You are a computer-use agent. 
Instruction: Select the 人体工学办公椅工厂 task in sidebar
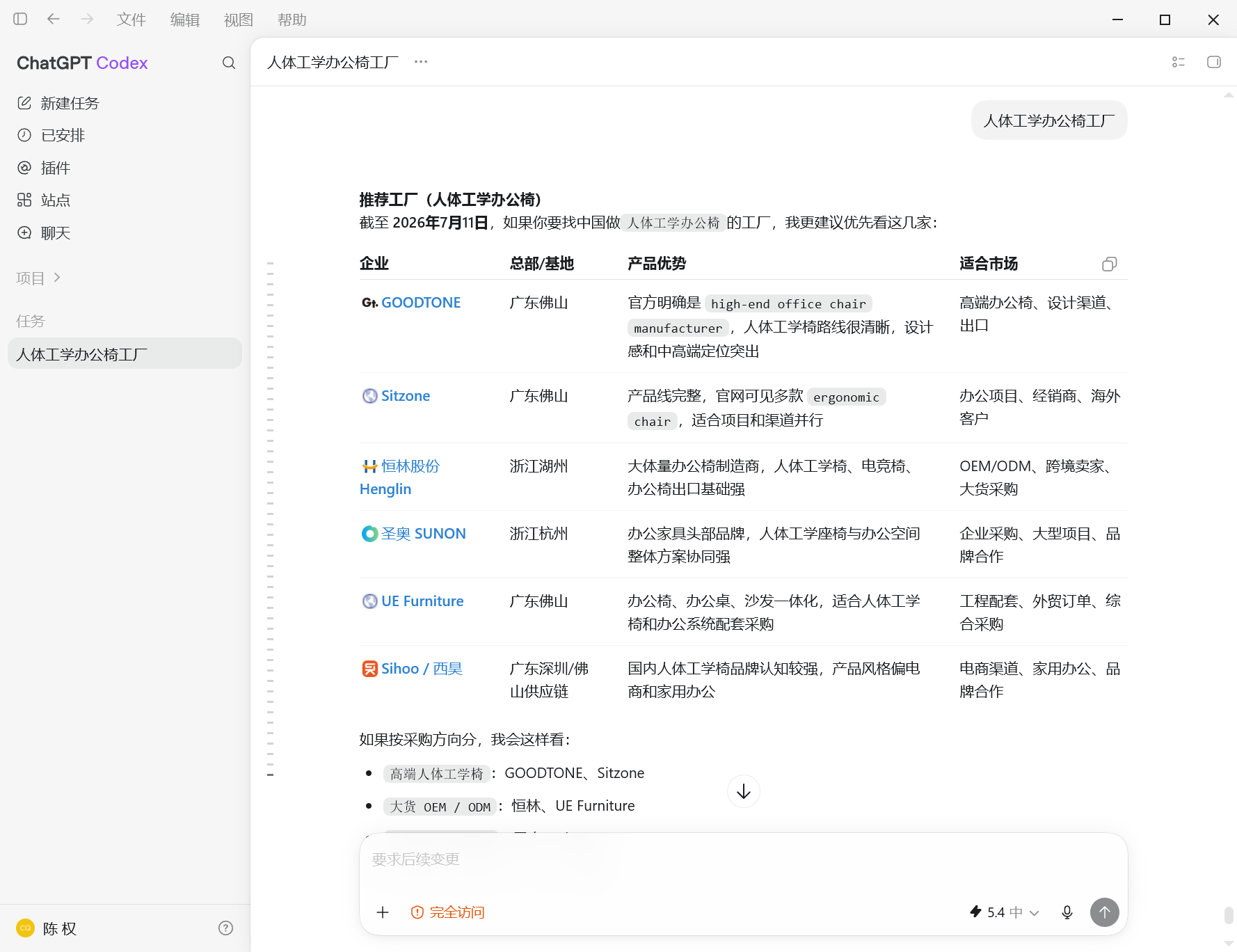coord(125,354)
